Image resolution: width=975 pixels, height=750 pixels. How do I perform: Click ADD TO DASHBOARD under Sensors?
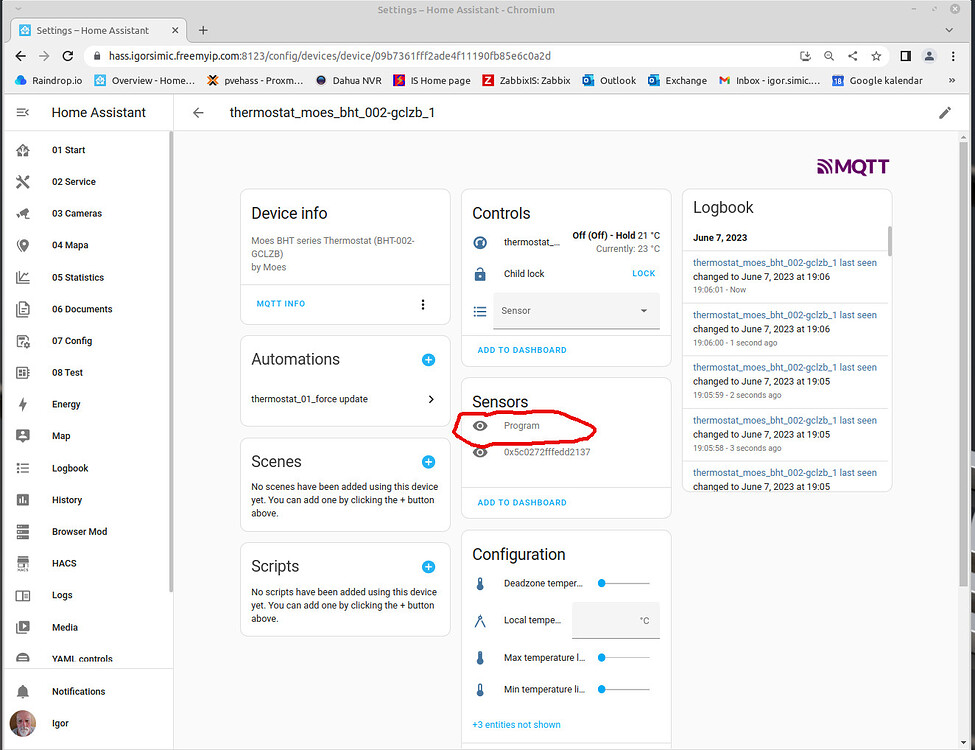(x=522, y=502)
